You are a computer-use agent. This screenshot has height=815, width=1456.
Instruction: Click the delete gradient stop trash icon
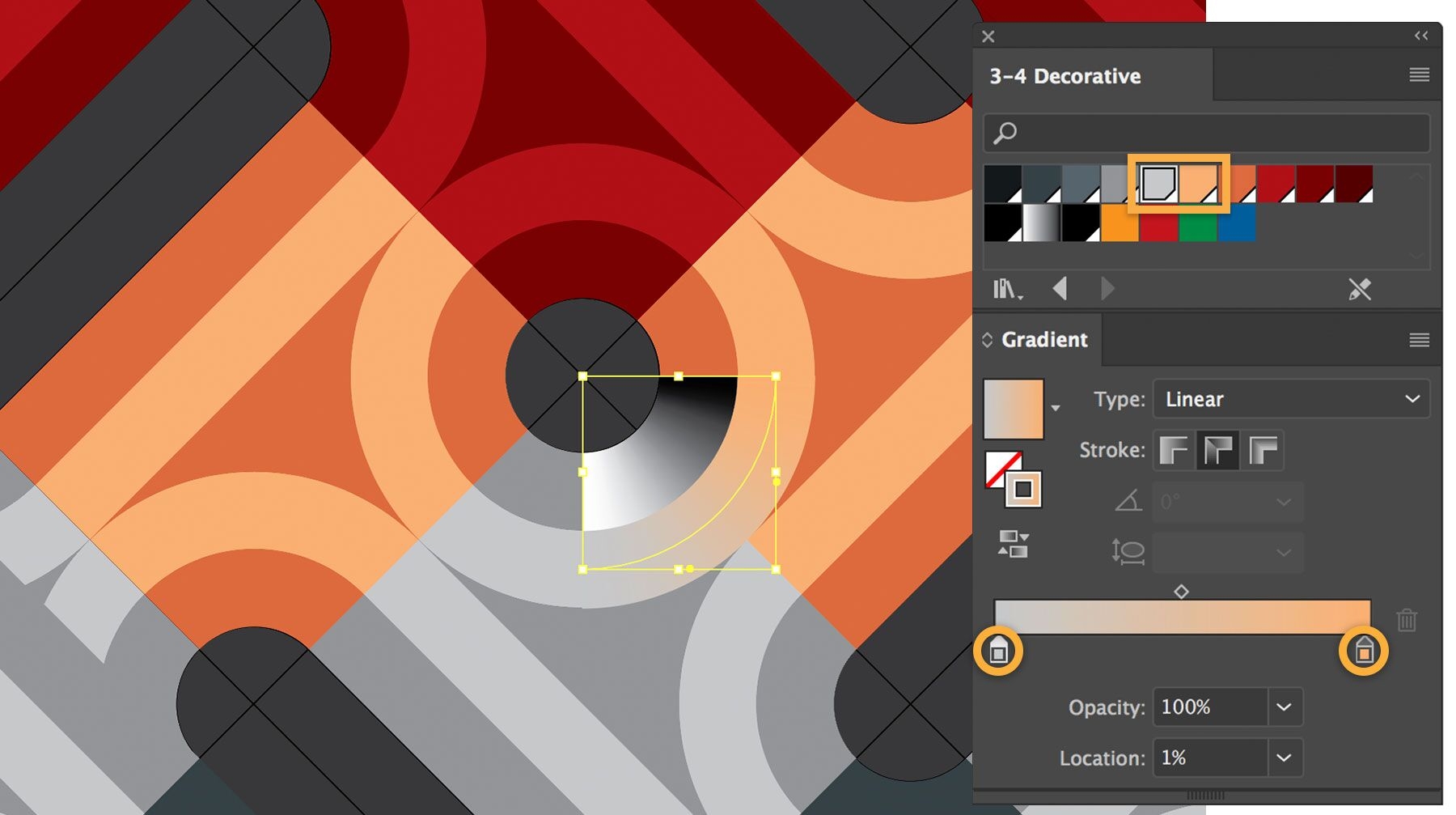[x=1407, y=622]
